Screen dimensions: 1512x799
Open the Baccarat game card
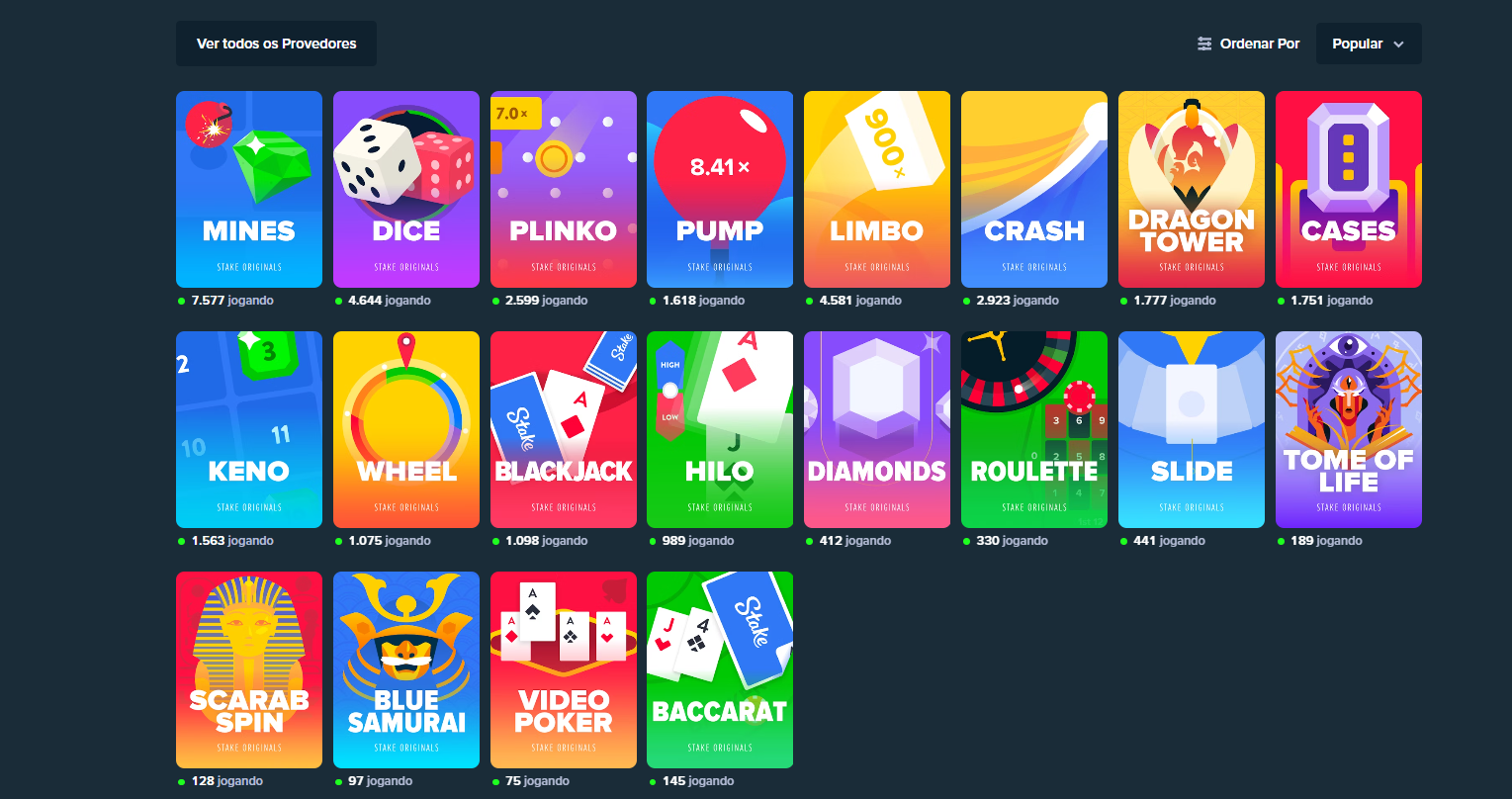tap(720, 669)
